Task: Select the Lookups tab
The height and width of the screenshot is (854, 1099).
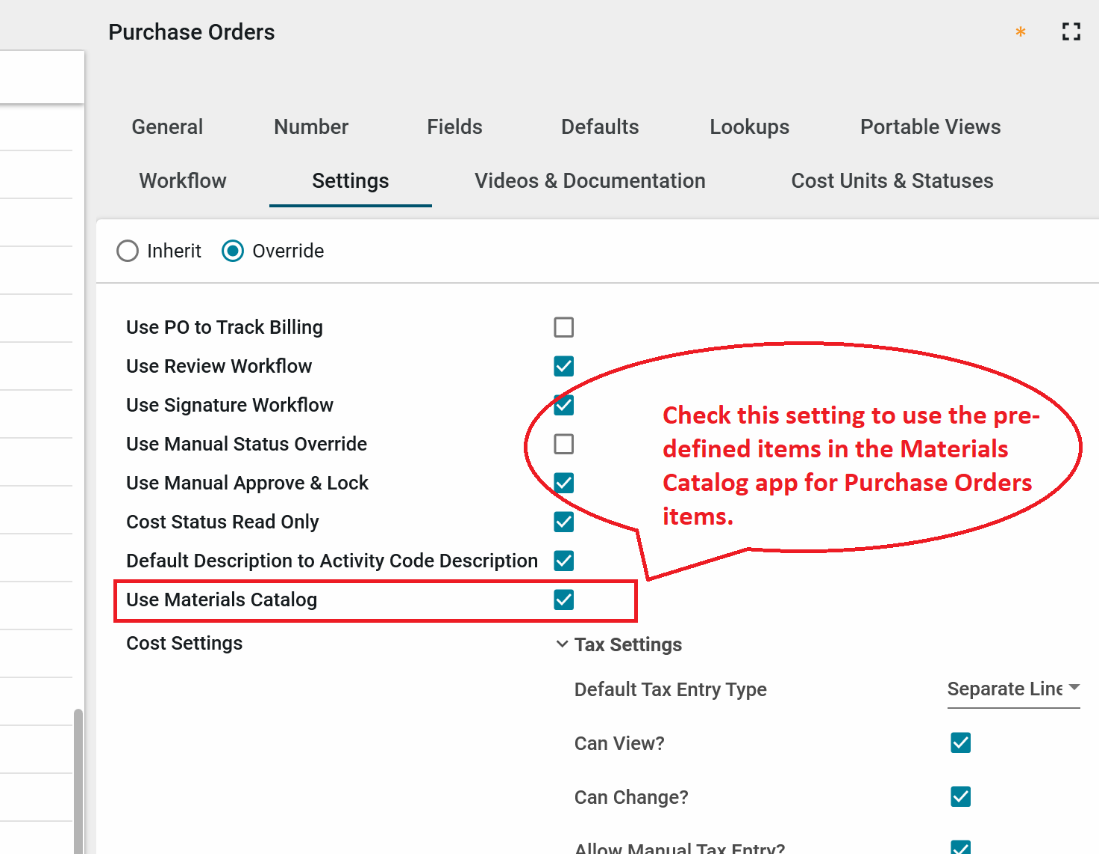Action: tap(749, 127)
